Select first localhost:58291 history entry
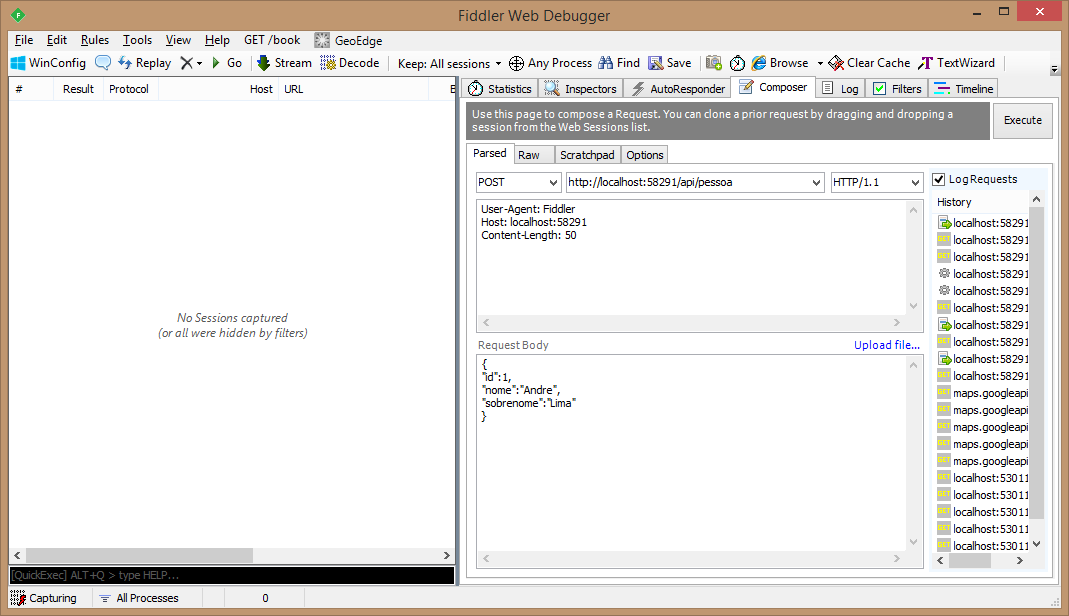This screenshot has width=1069, height=616. (983, 223)
